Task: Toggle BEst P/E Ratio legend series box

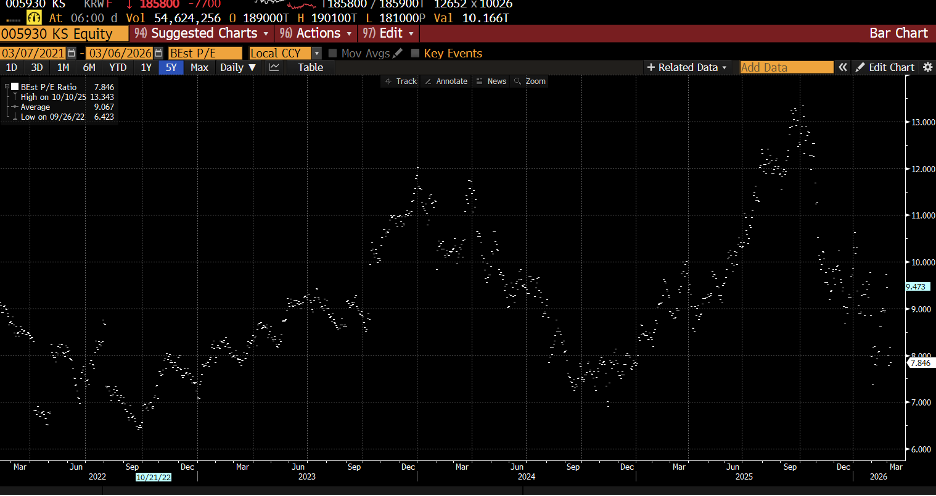Action: (14, 88)
